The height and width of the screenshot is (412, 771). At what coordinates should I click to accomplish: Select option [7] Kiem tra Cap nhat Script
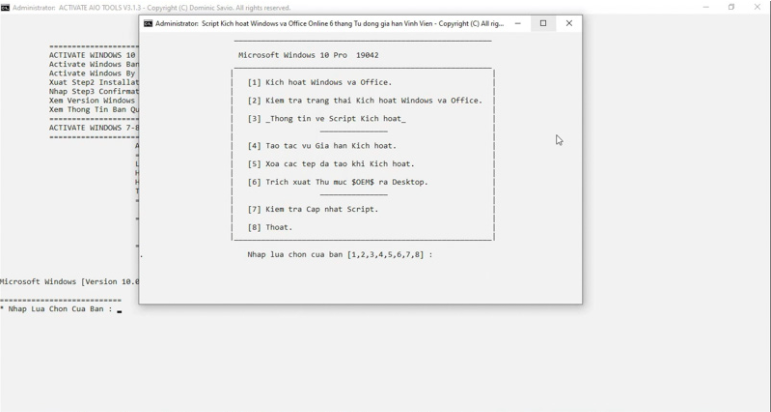coord(312,209)
